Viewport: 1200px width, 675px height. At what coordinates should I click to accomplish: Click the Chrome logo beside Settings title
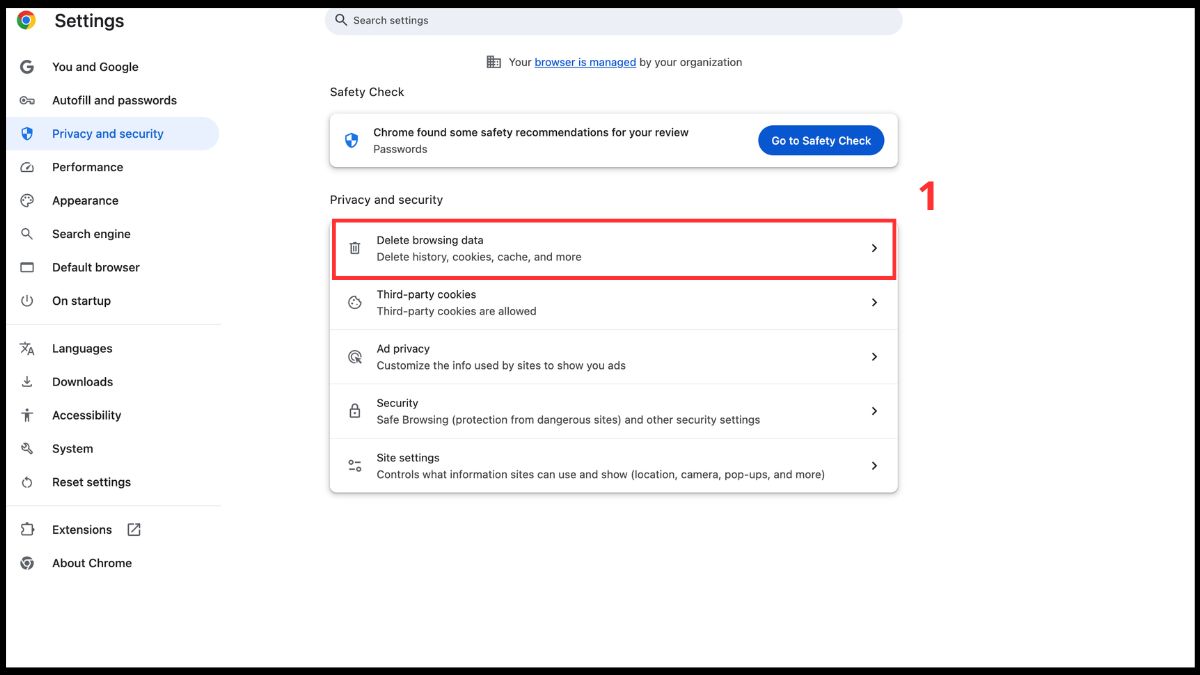pos(26,20)
